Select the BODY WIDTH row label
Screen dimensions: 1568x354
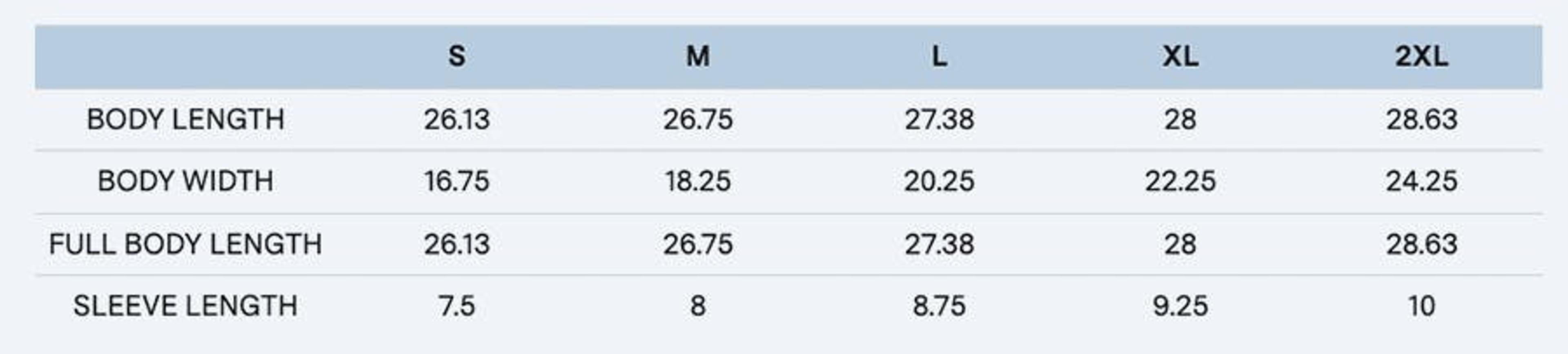186,181
